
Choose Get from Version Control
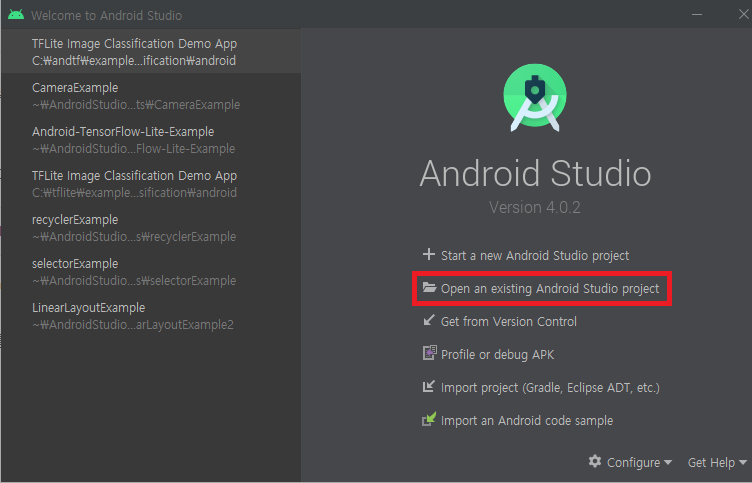[508, 321]
